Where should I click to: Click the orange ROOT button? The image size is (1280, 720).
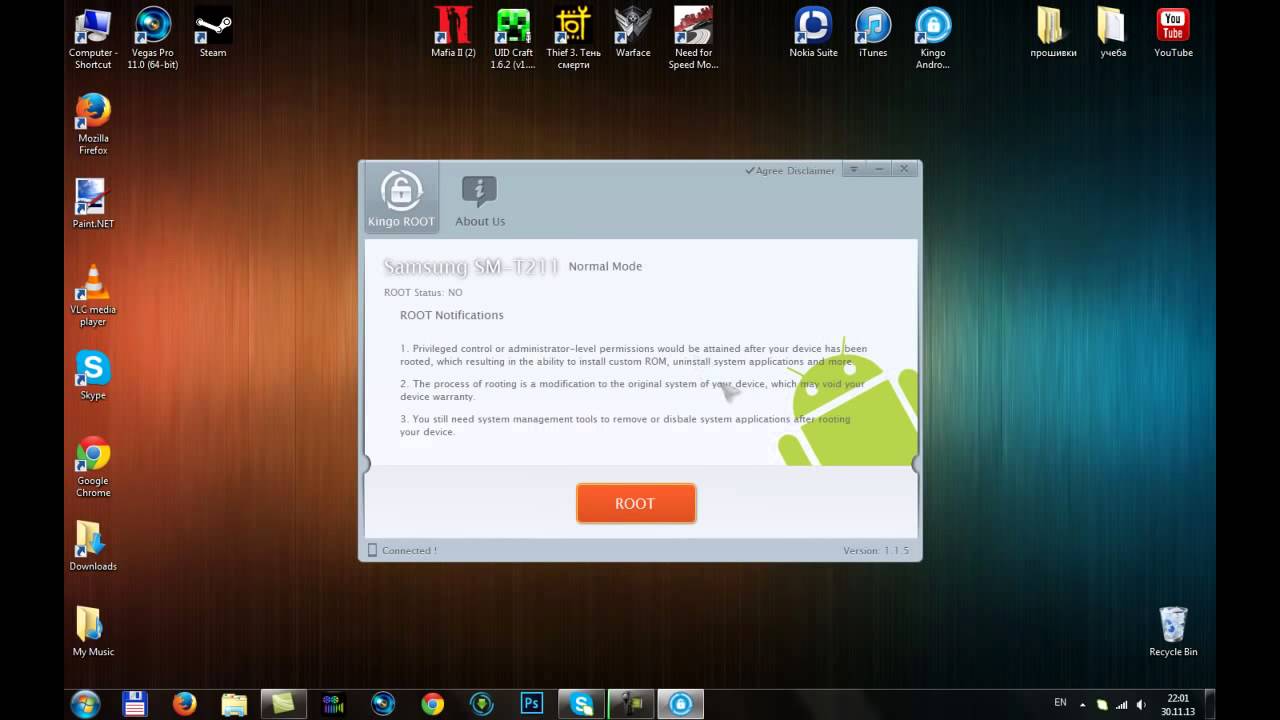636,504
